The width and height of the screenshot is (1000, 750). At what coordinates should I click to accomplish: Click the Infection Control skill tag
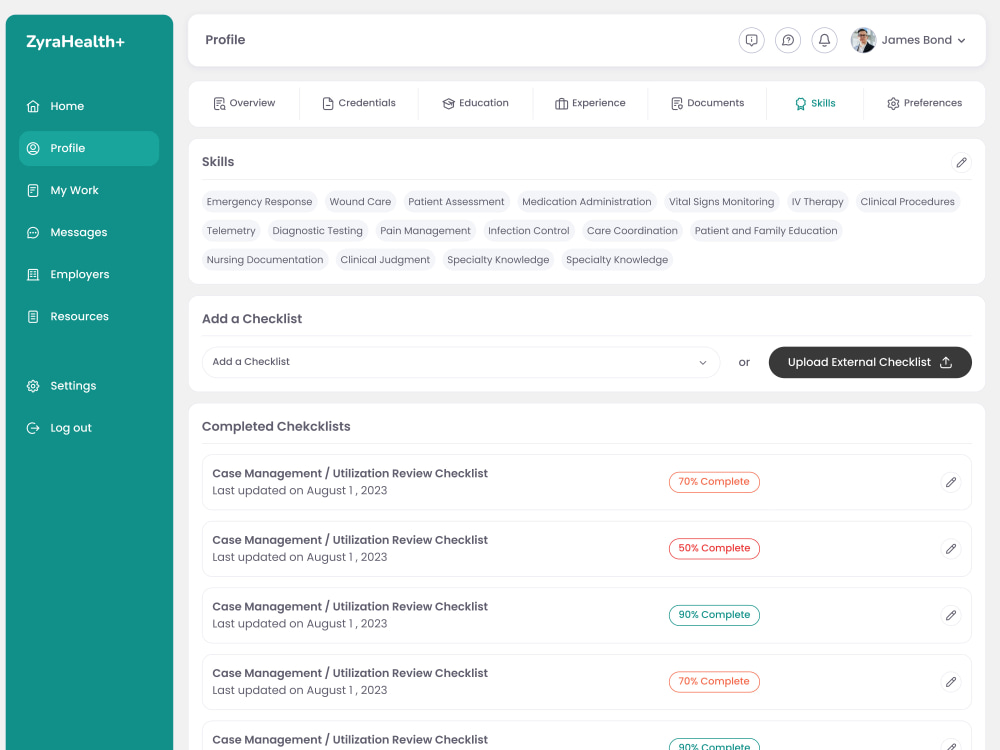tap(529, 231)
